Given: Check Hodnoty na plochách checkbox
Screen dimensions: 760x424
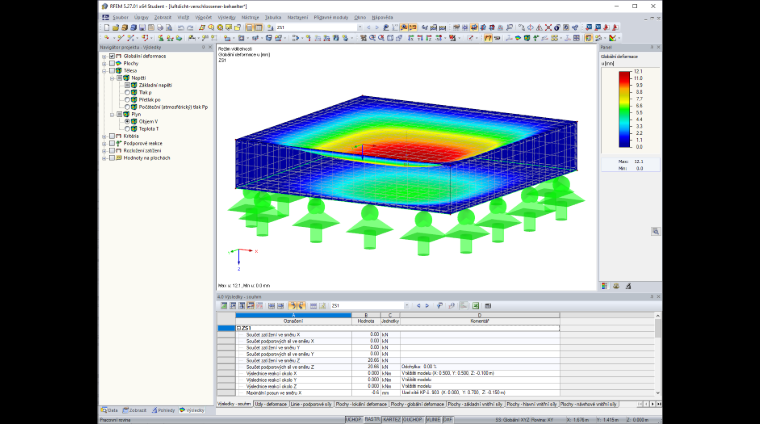Looking at the screenshot, I should point(112,158).
